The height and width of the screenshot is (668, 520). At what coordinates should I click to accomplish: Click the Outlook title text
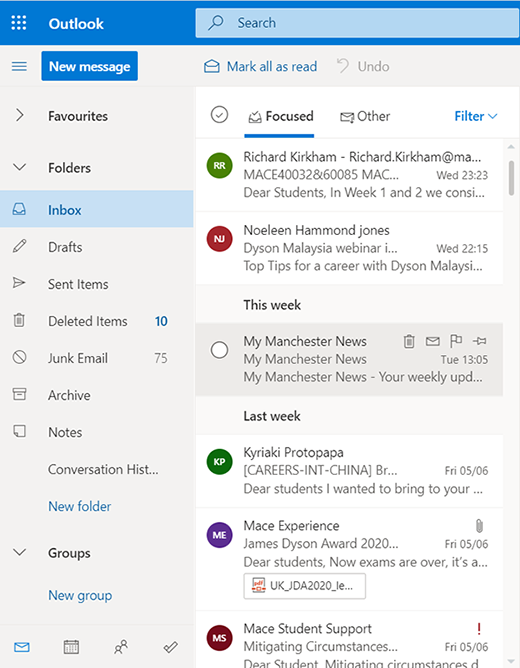pos(76,23)
